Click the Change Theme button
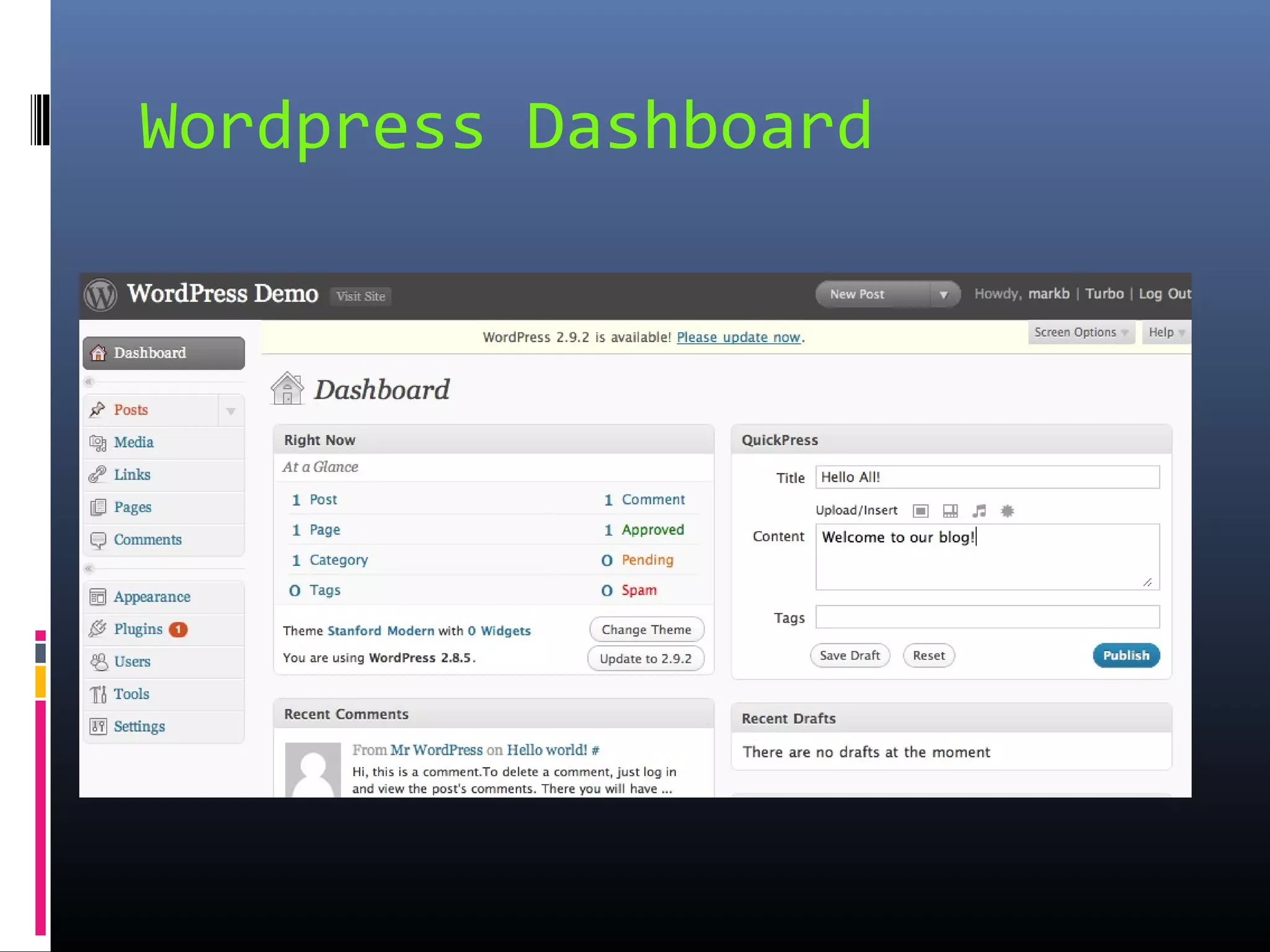 point(646,630)
